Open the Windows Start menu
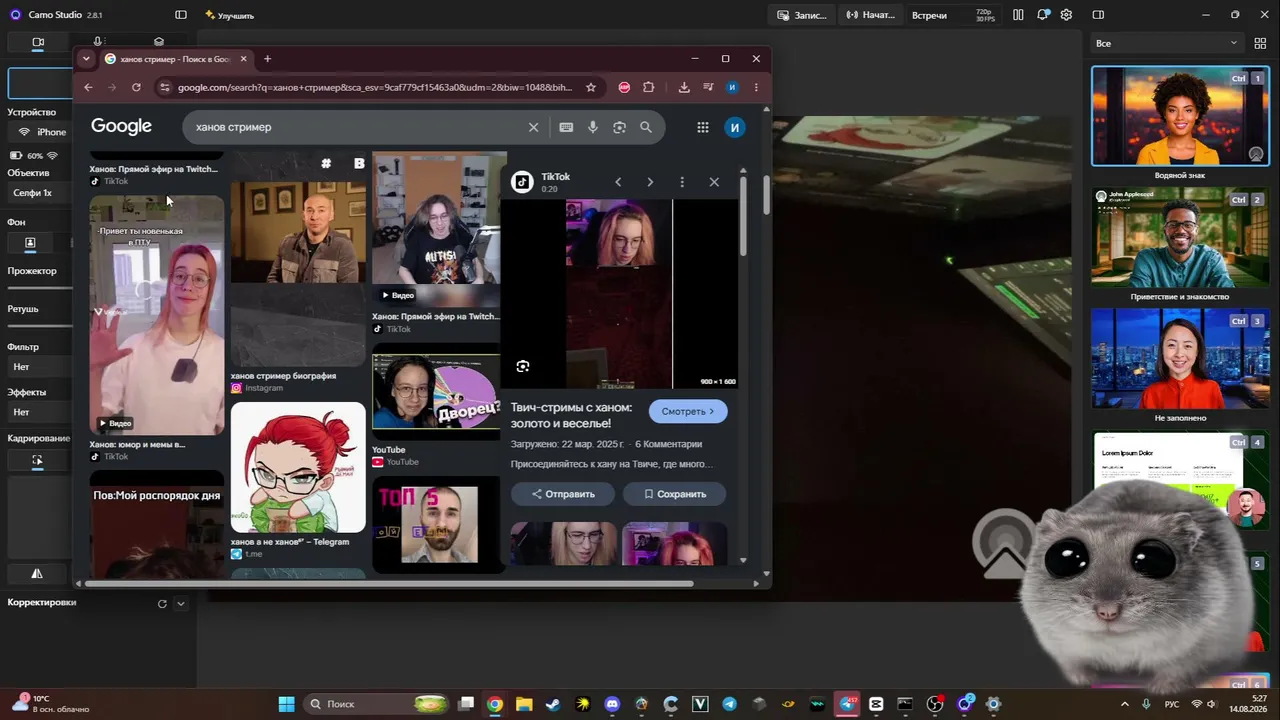 point(286,704)
